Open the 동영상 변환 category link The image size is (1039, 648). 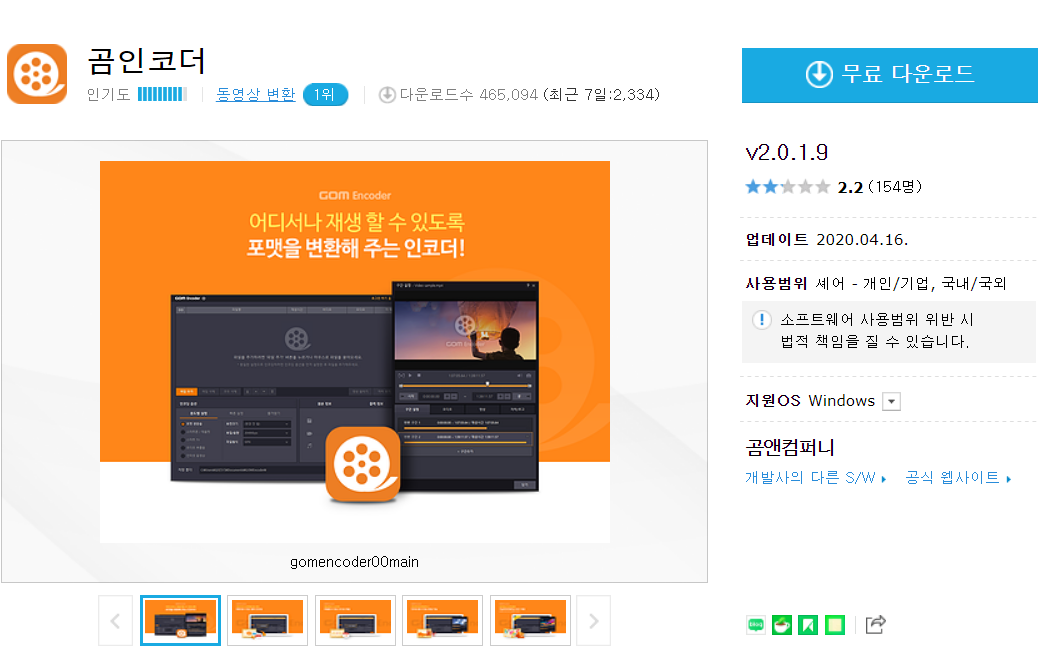(256, 95)
